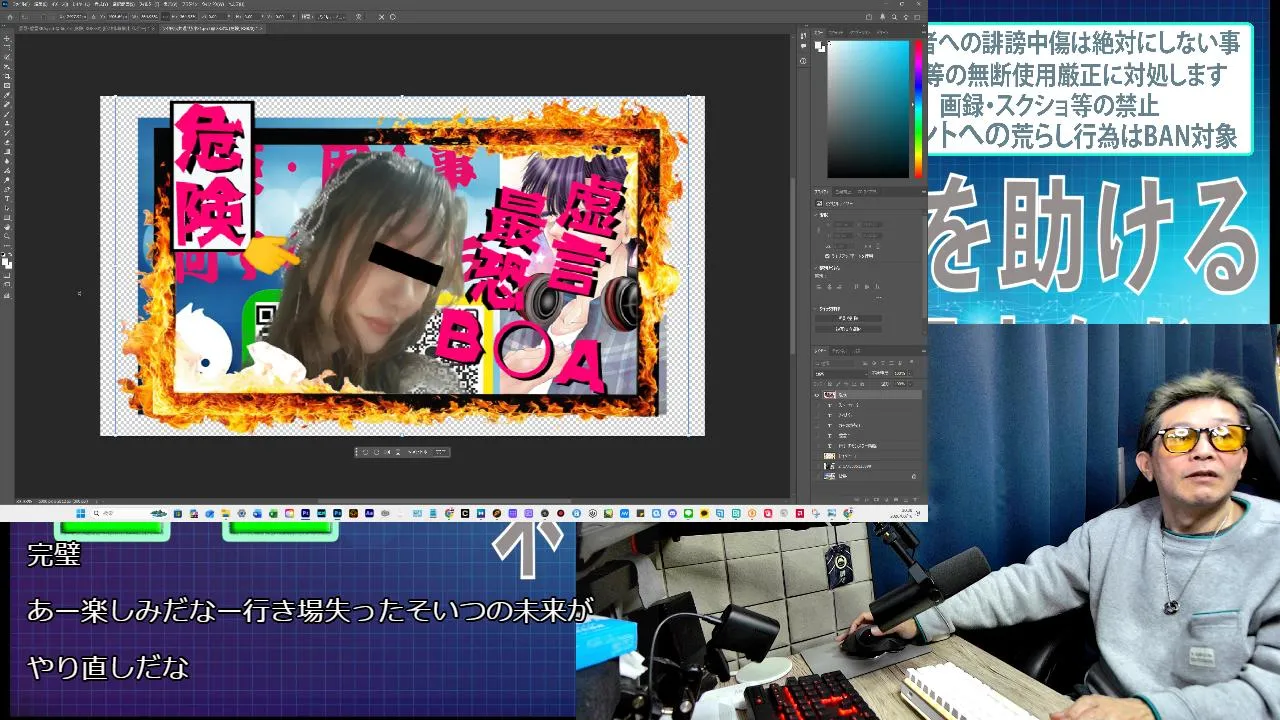
Task: Toggle the warp mode icon in options bar
Action: click(359, 17)
